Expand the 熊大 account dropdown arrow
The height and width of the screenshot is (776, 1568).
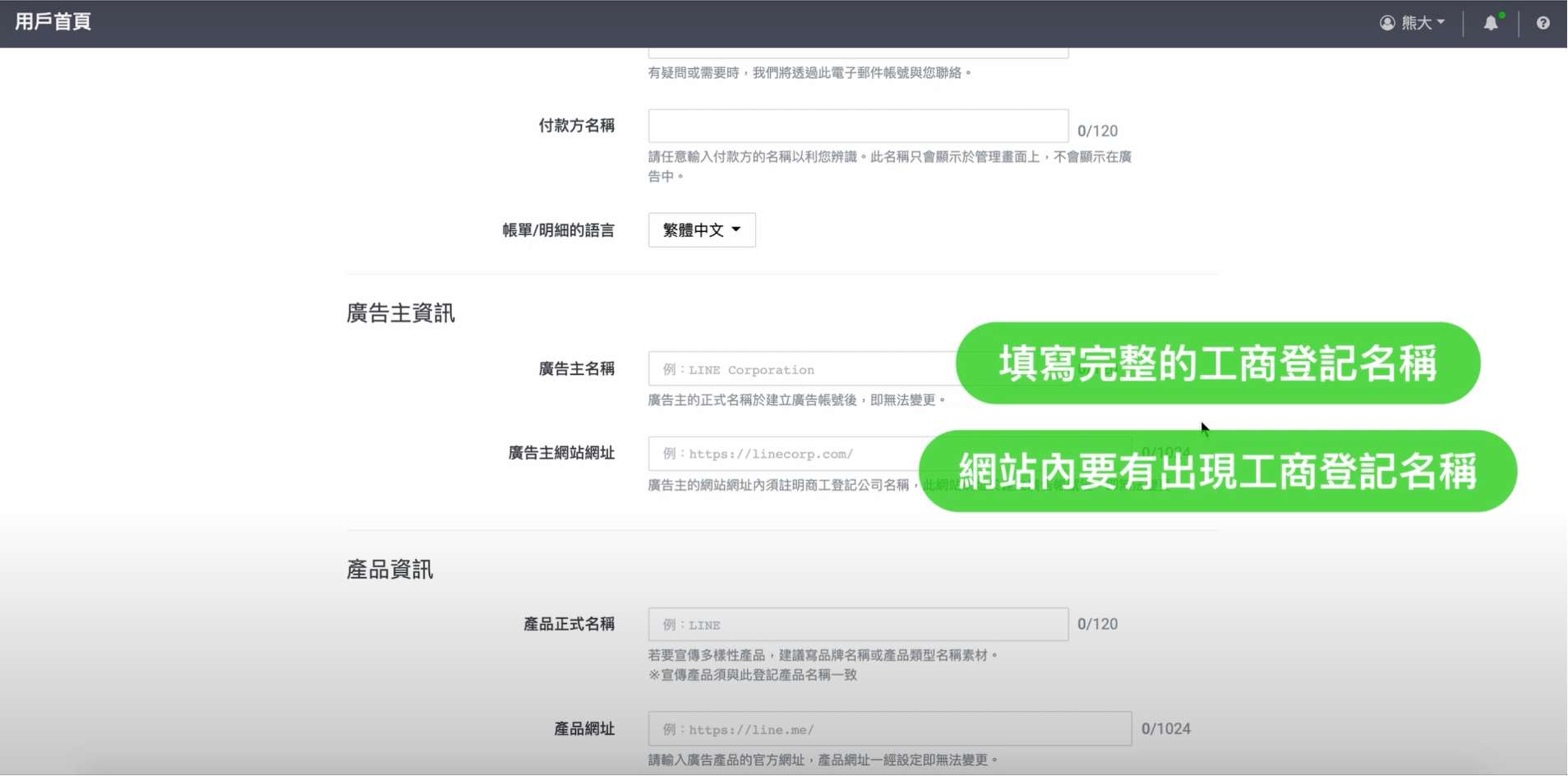pos(1441,23)
